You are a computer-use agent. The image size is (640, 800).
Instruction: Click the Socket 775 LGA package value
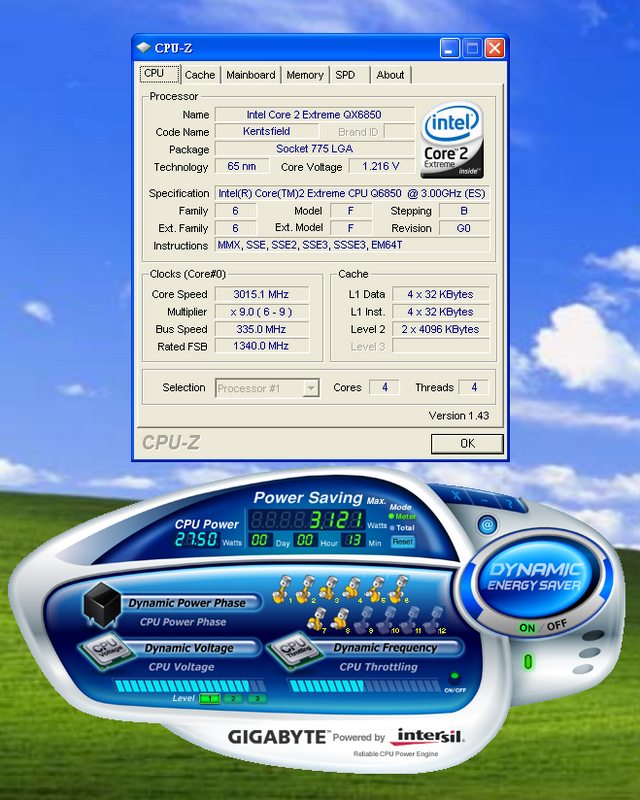314,148
